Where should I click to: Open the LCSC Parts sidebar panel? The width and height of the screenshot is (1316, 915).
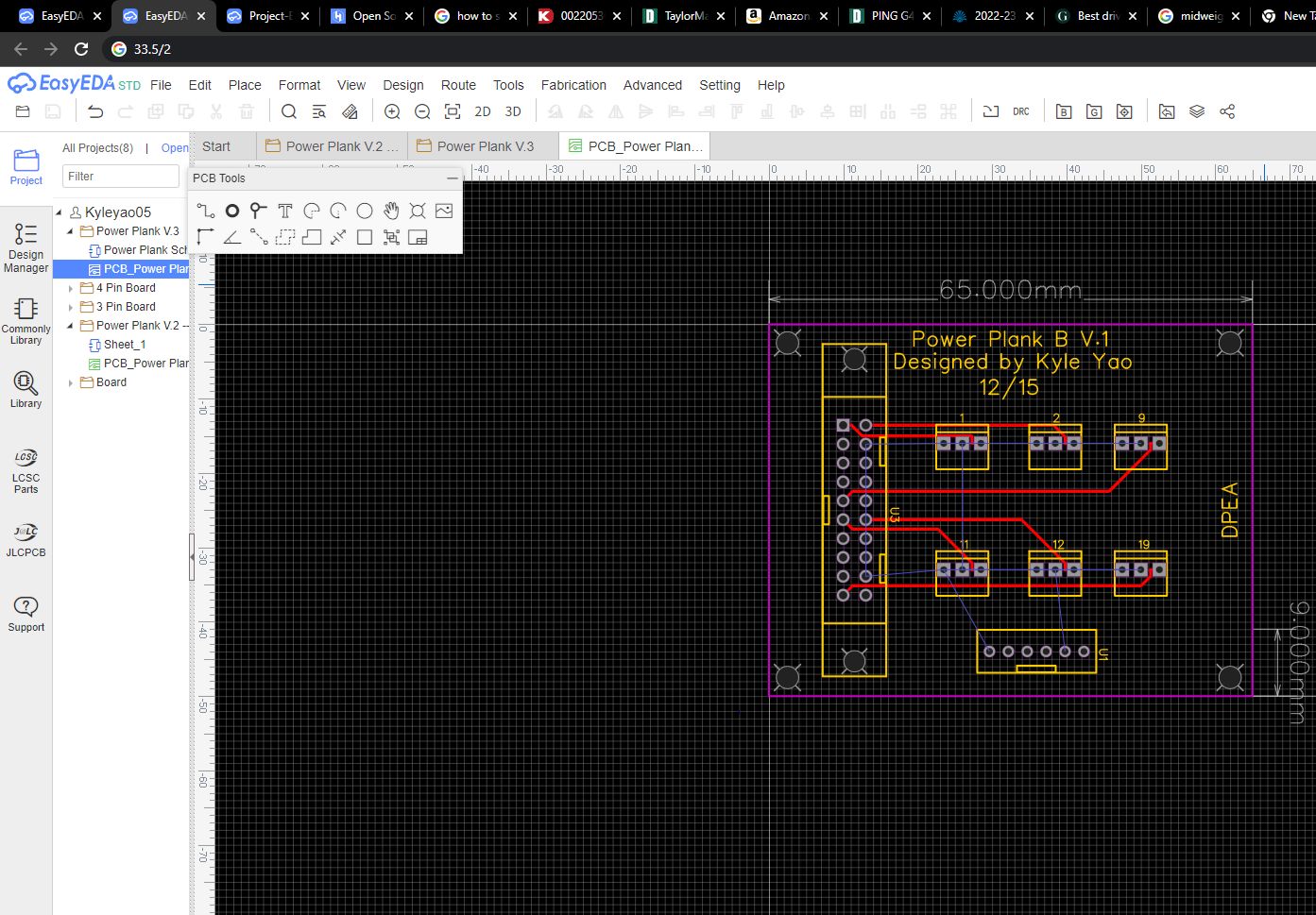(26, 470)
